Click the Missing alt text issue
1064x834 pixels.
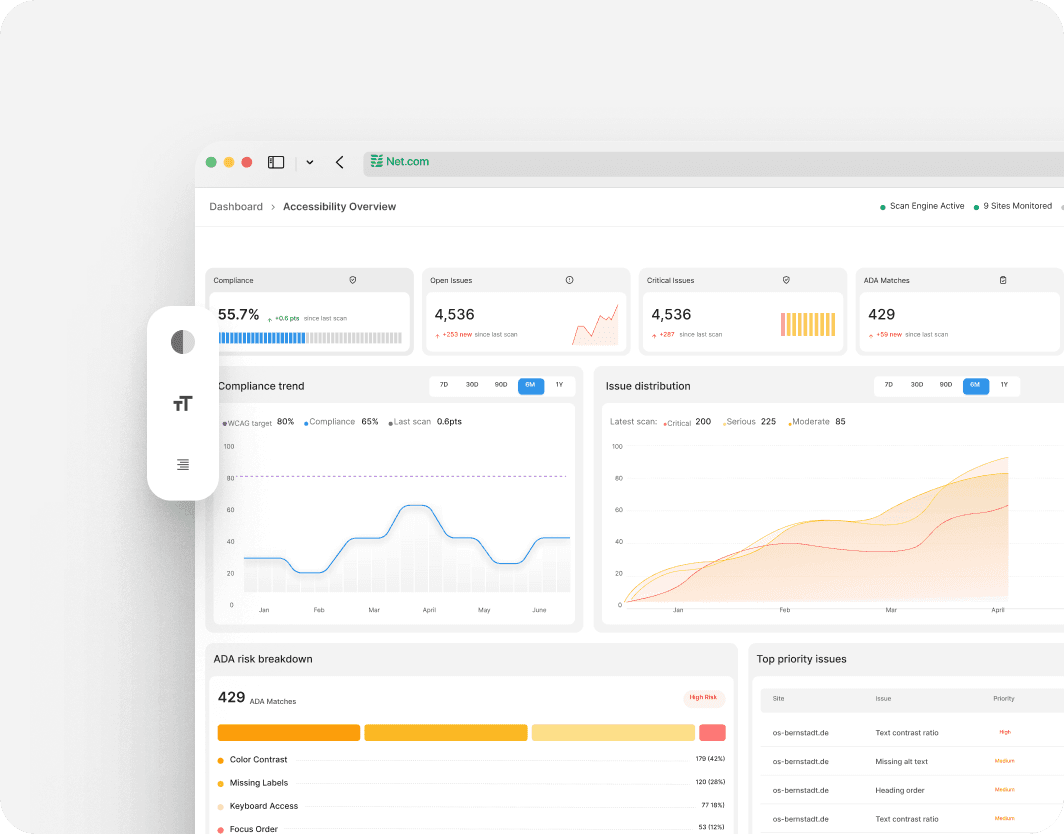[901, 761]
